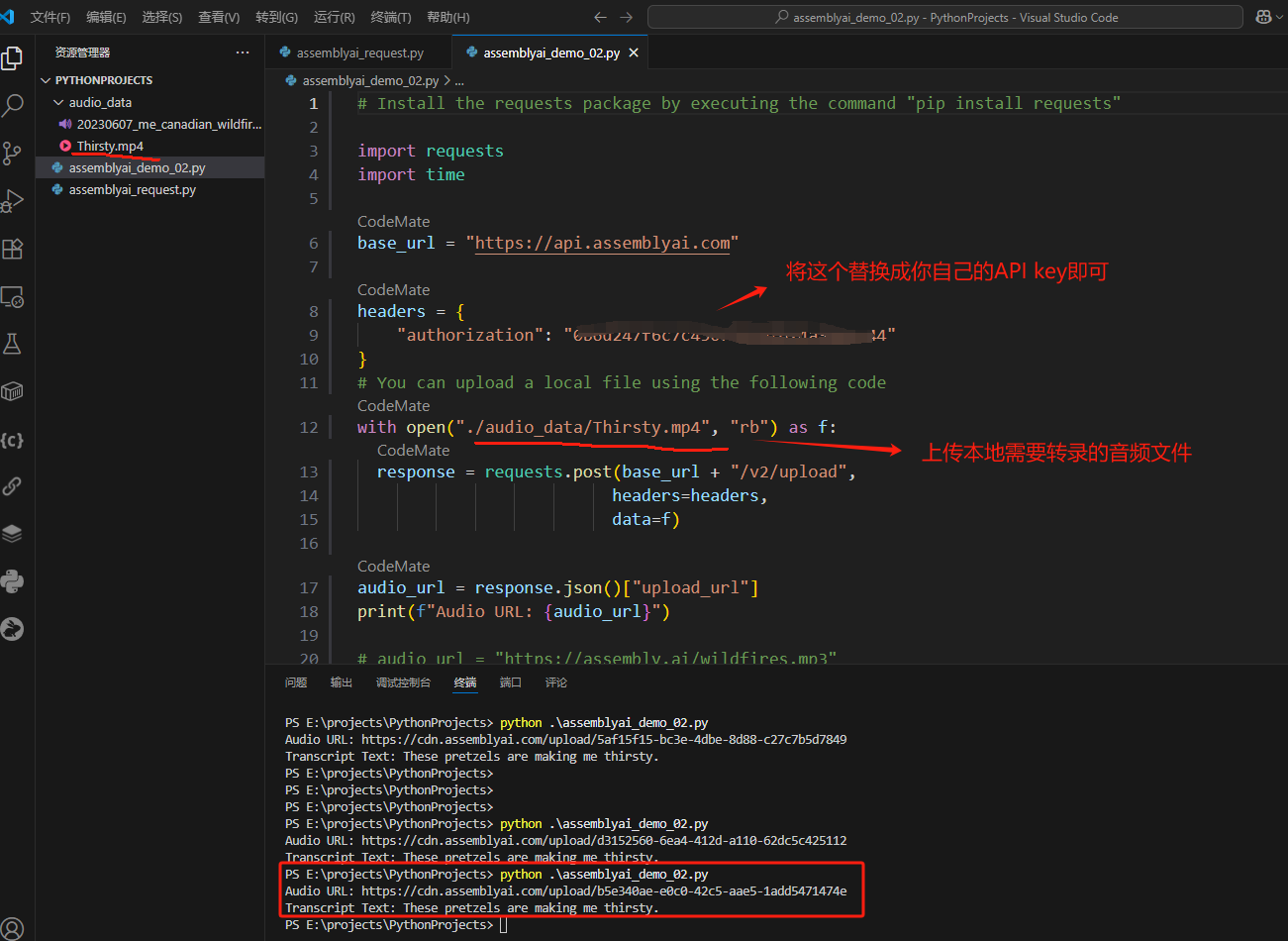
Task: Open the terminal URL ending in c27c7b5d7849
Action: click(604, 739)
